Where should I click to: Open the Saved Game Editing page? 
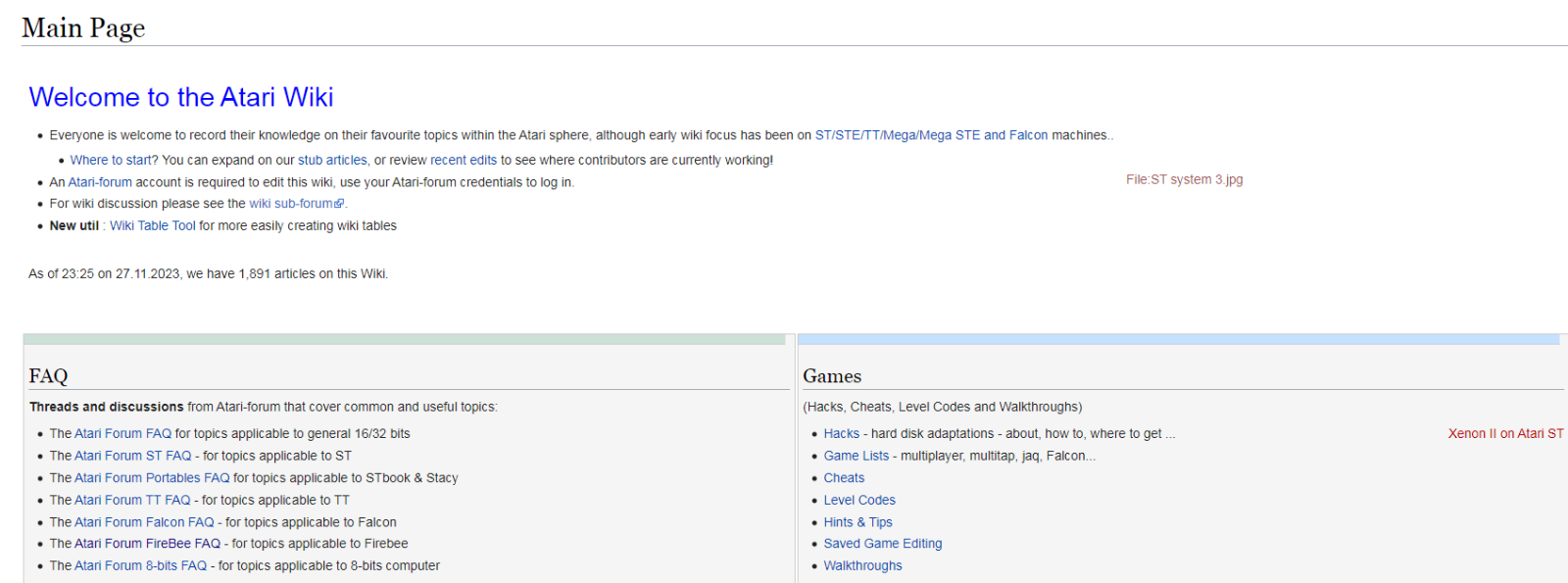(x=883, y=544)
